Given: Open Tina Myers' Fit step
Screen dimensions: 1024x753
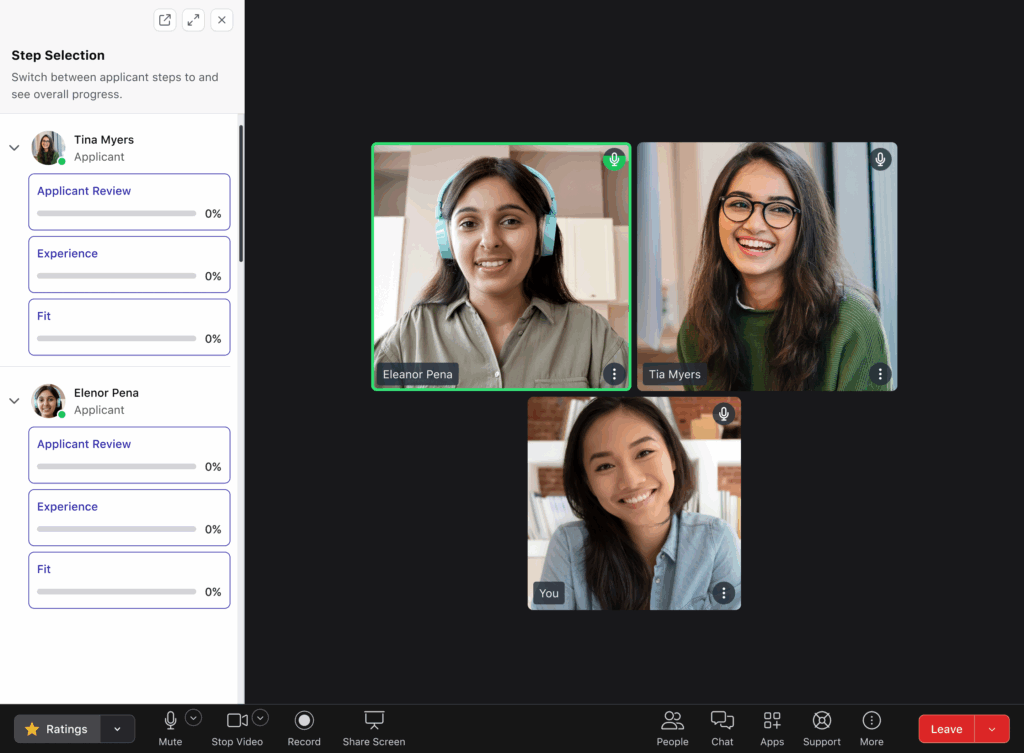Looking at the screenshot, I should point(129,327).
